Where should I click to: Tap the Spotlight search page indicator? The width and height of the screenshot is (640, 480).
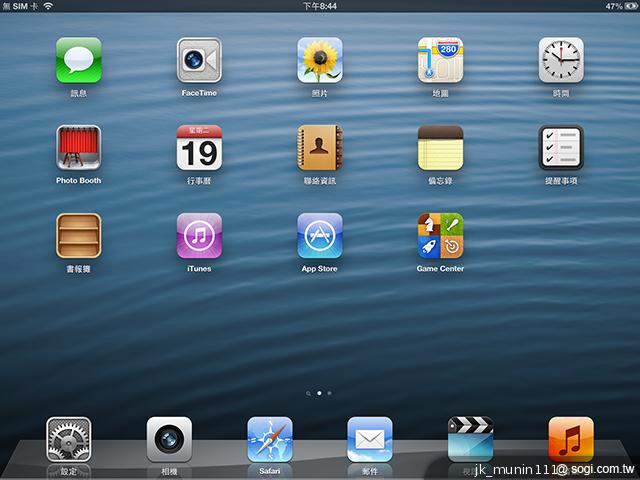pyautogui.click(x=308, y=393)
